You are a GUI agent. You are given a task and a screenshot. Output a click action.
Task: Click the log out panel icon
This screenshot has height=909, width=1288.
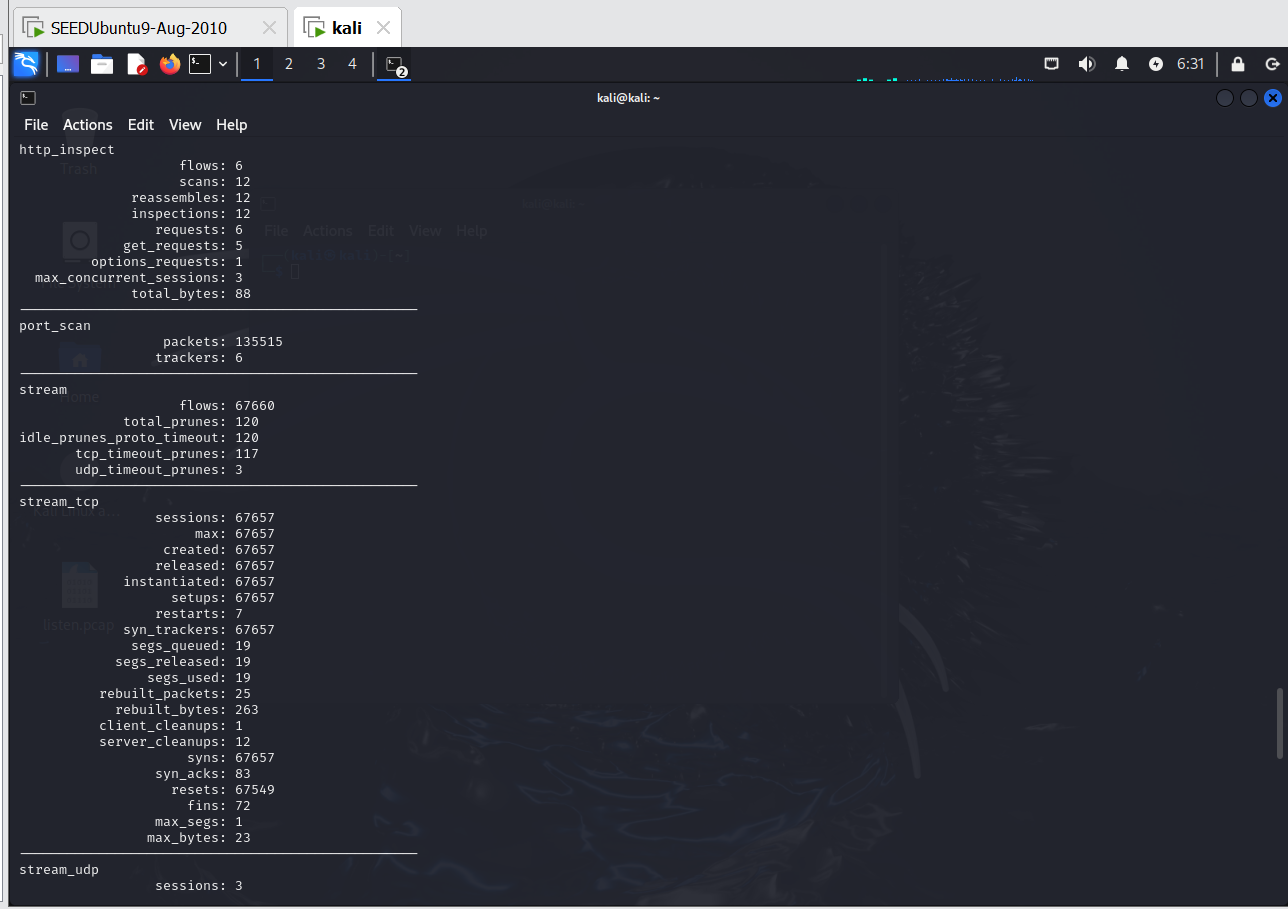(x=1272, y=64)
